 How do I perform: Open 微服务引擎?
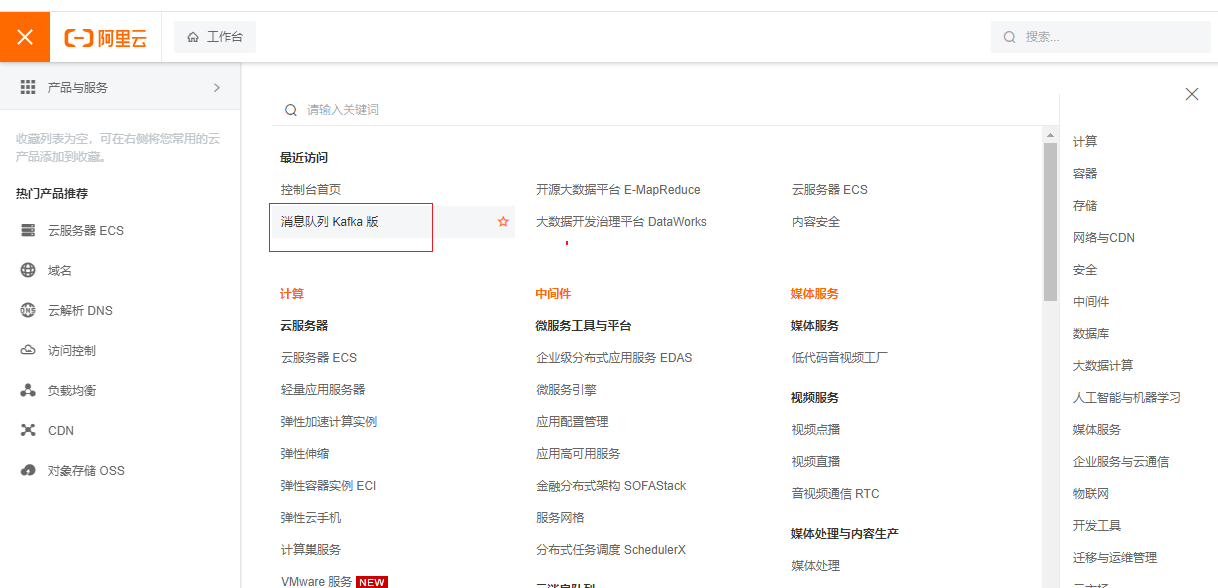[566, 390]
